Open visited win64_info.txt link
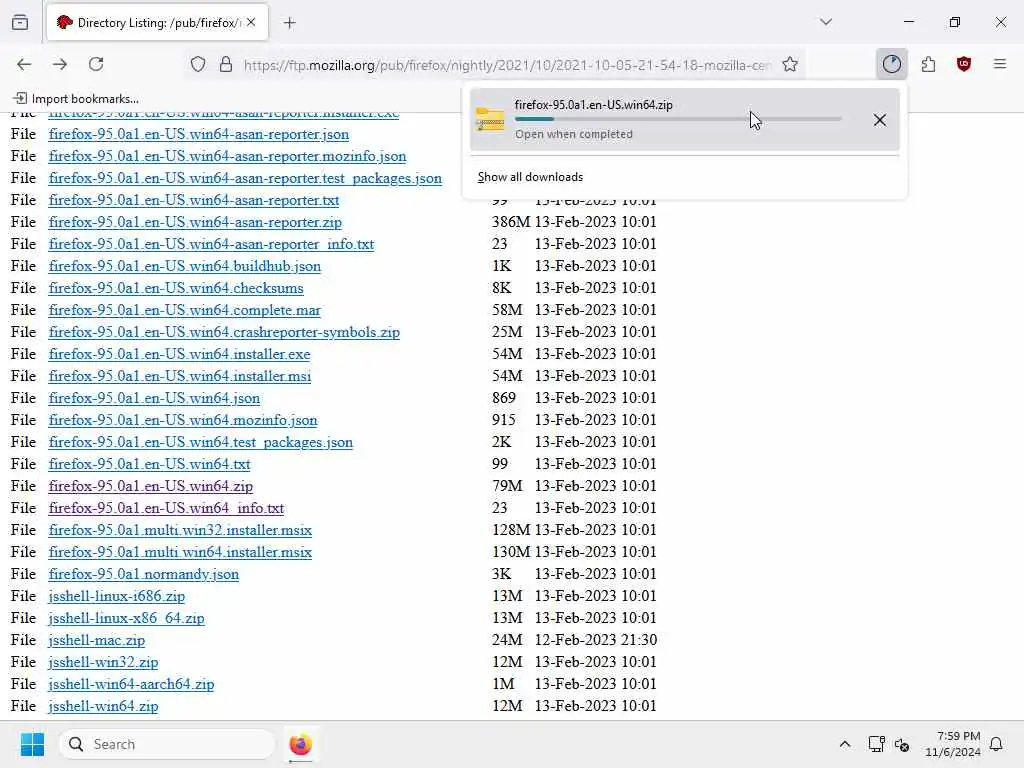1024x768 pixels. pos(167,508)
